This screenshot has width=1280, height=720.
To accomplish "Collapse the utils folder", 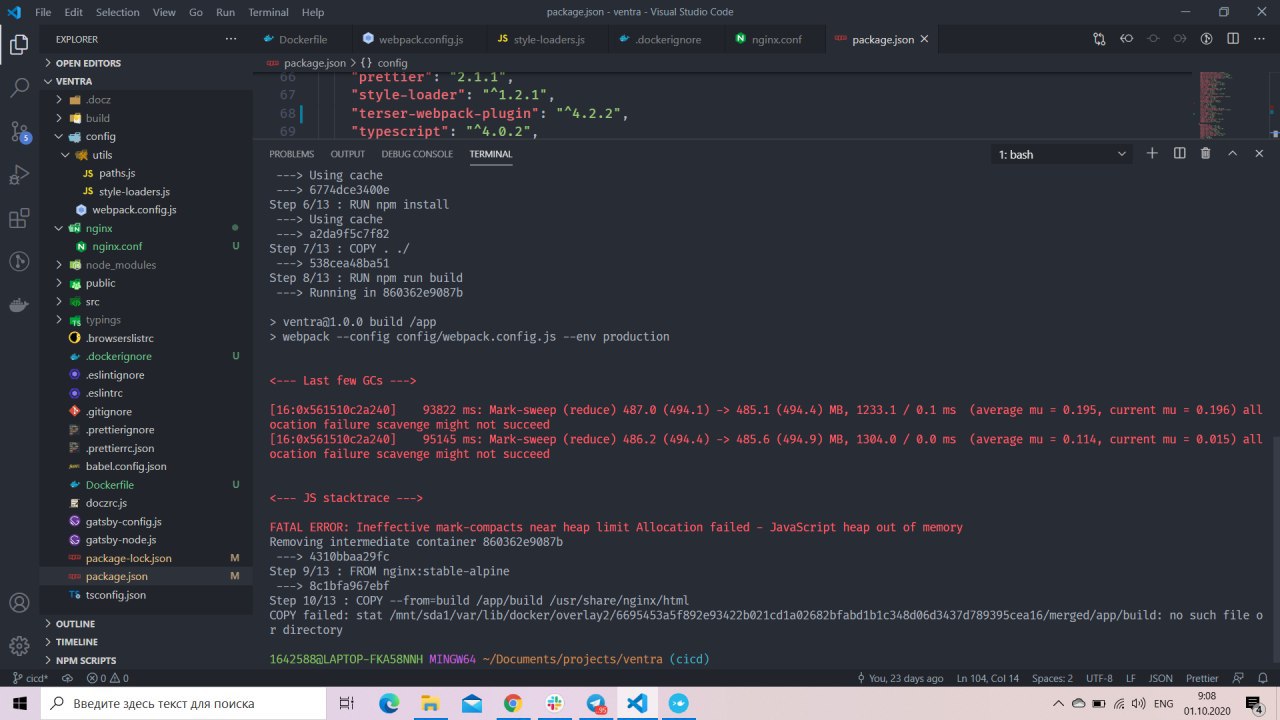I will pos(146,155).
